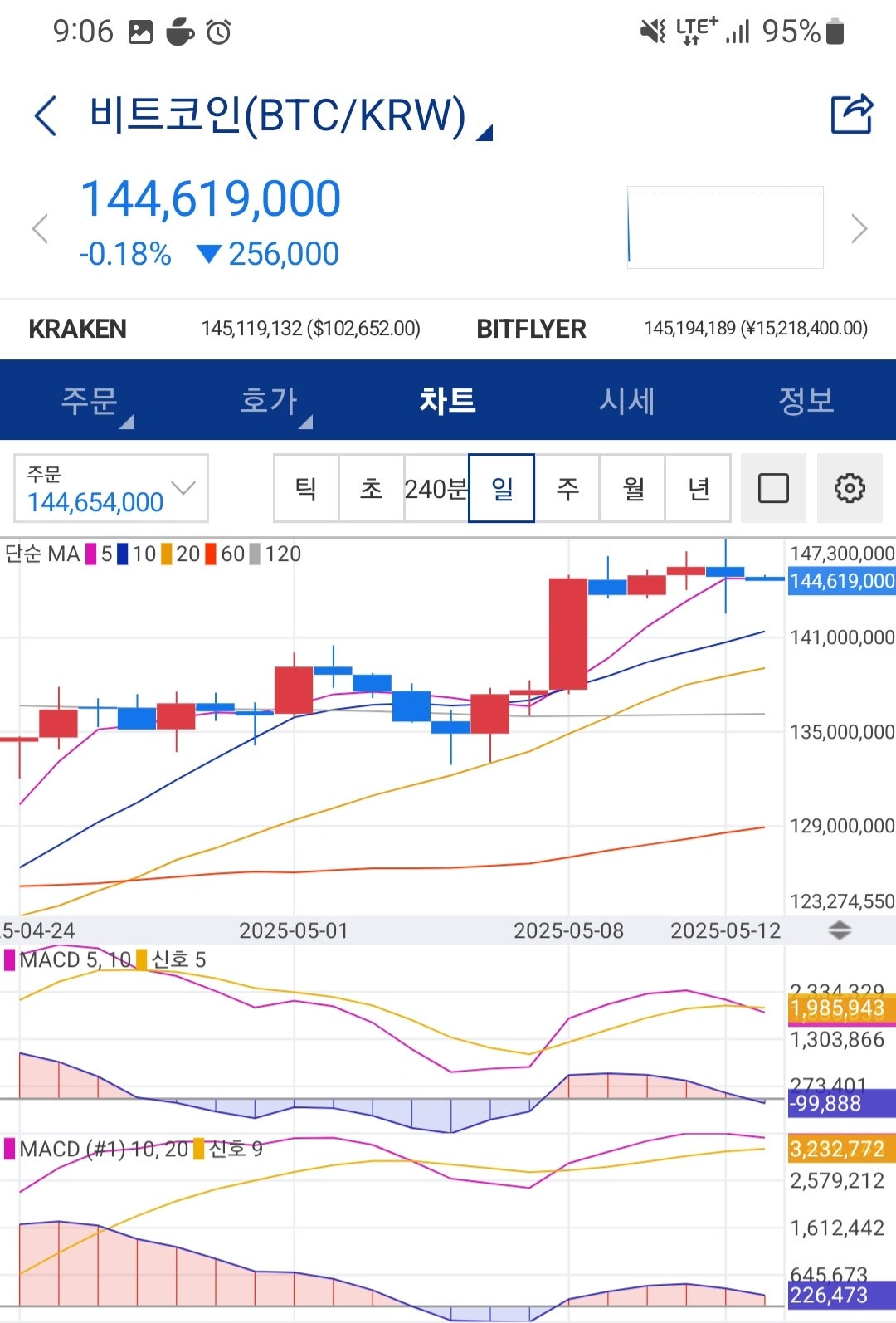This screenshot has width=896, height=1323.
Task: Tap the image notification icon in status bar
Action: click(x=140, y=32)
